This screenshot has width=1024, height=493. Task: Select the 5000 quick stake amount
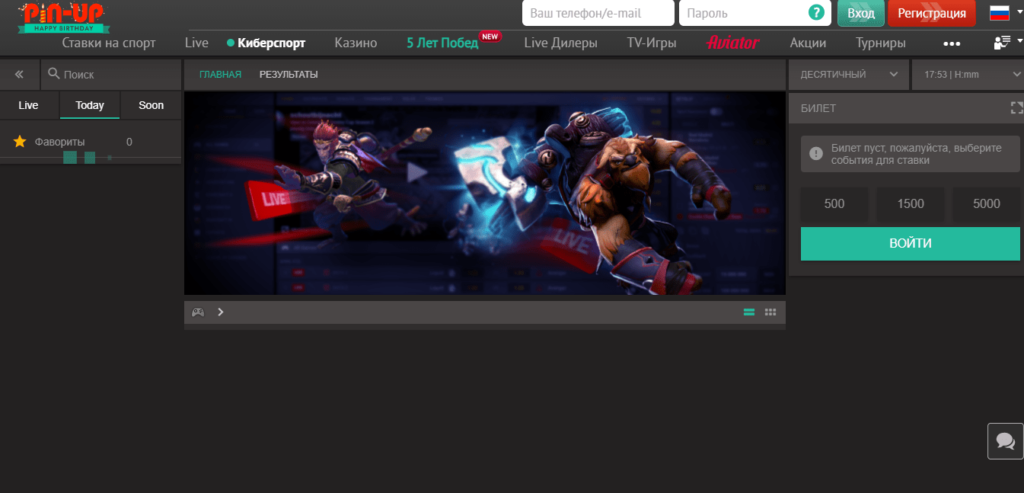[986, 204]
